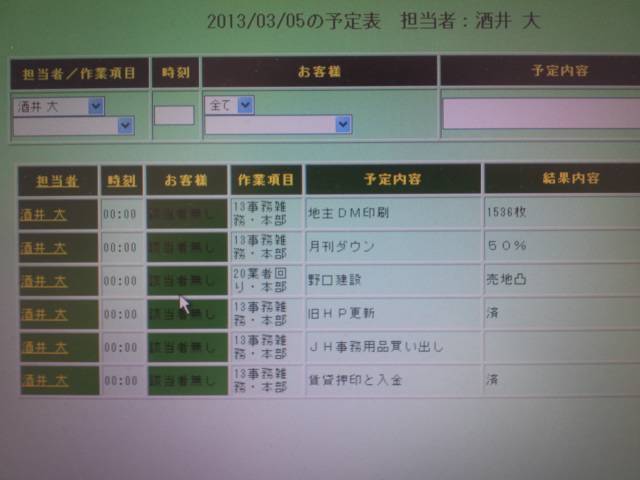Click 13事務雑務・本部 cell in 旧HP更新 row
Screen dimensions: 640x480
coord(267,313)
